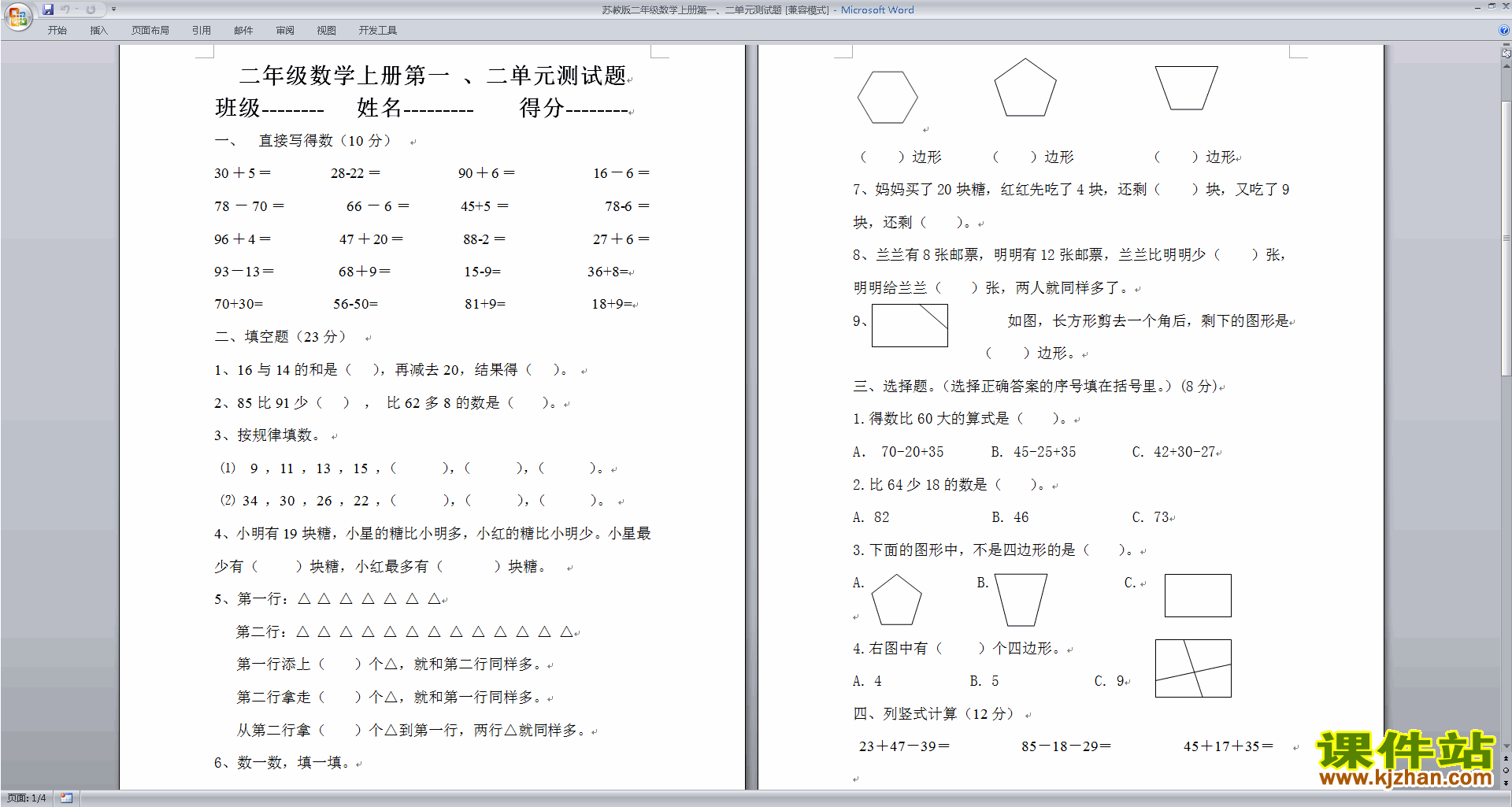1512x807 pixels.
Task: Click the Next Page double-arrow button
Action: tap(1506, 783)
